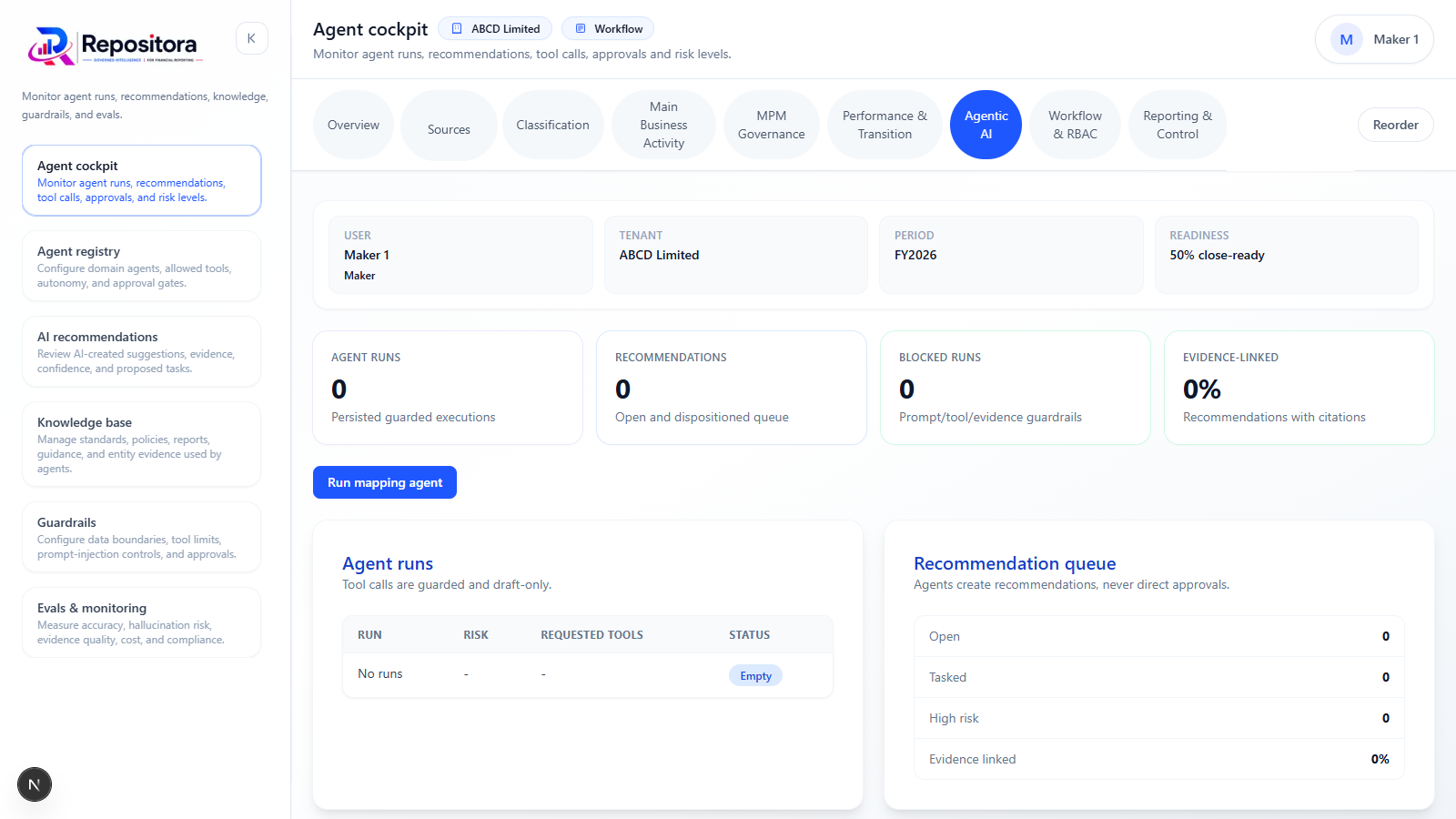
Task: Click the Blocked Runs stat card
Action: click(1016, 388)
